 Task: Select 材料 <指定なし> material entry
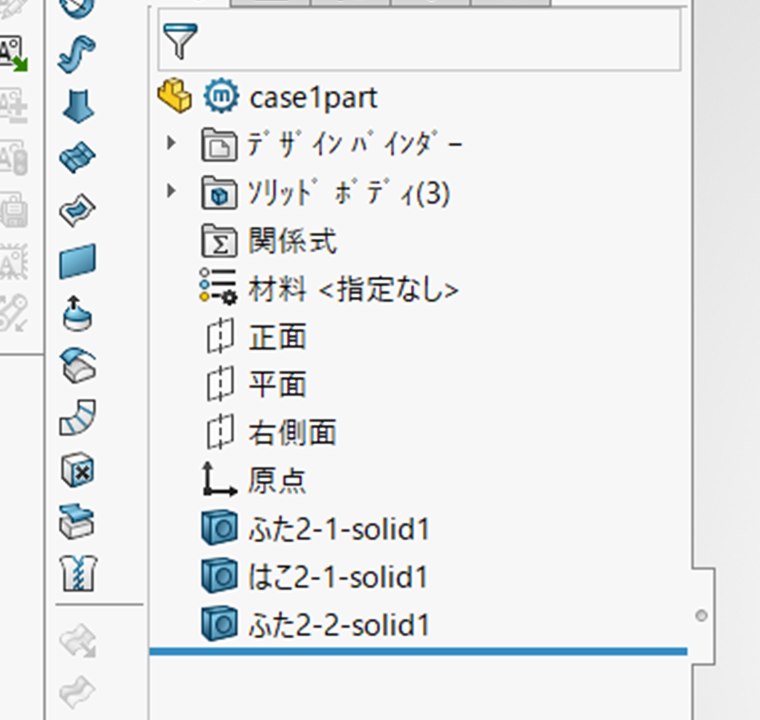pos(353,289)
